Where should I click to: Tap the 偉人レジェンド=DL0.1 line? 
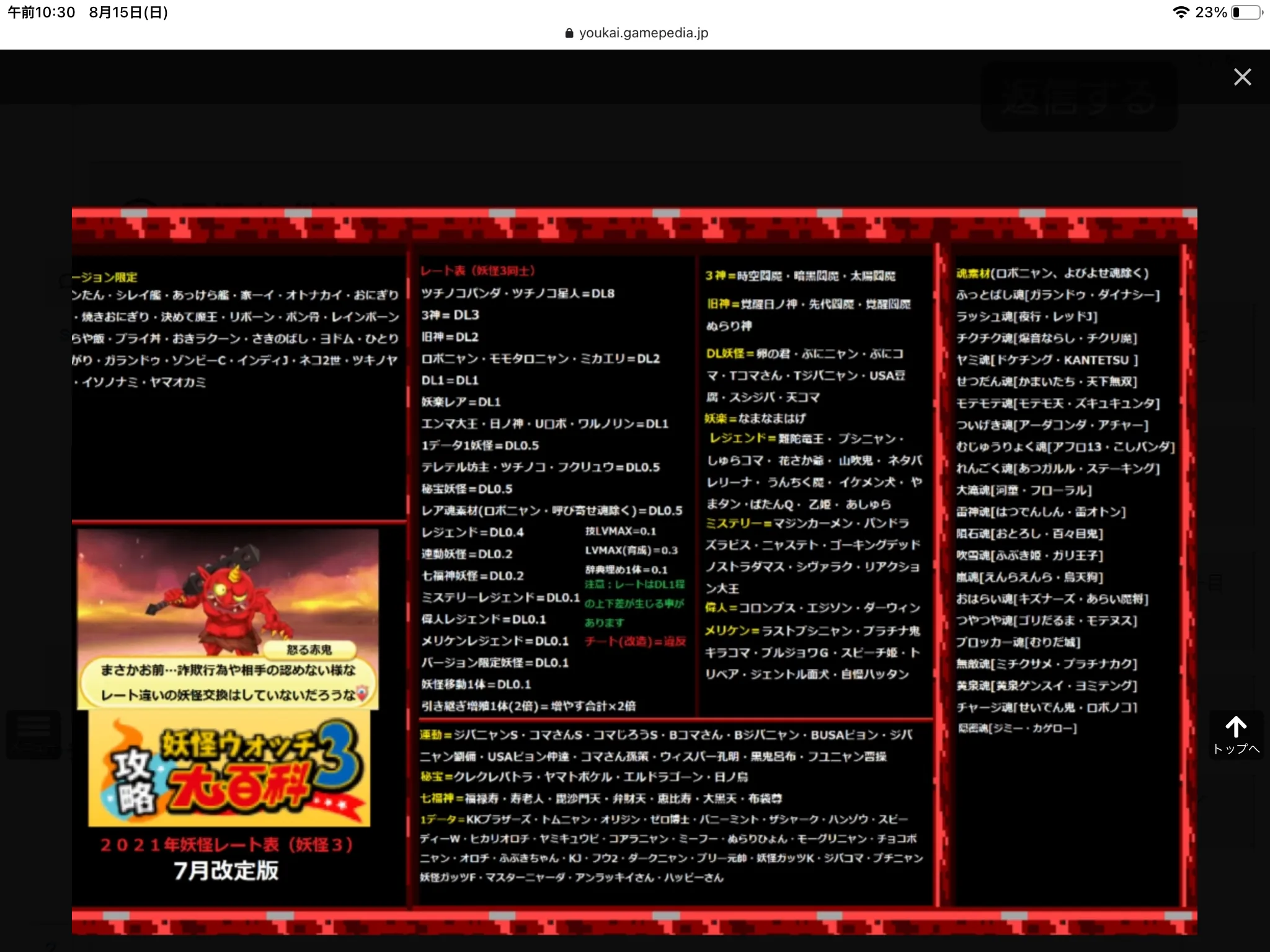[483, 619]
